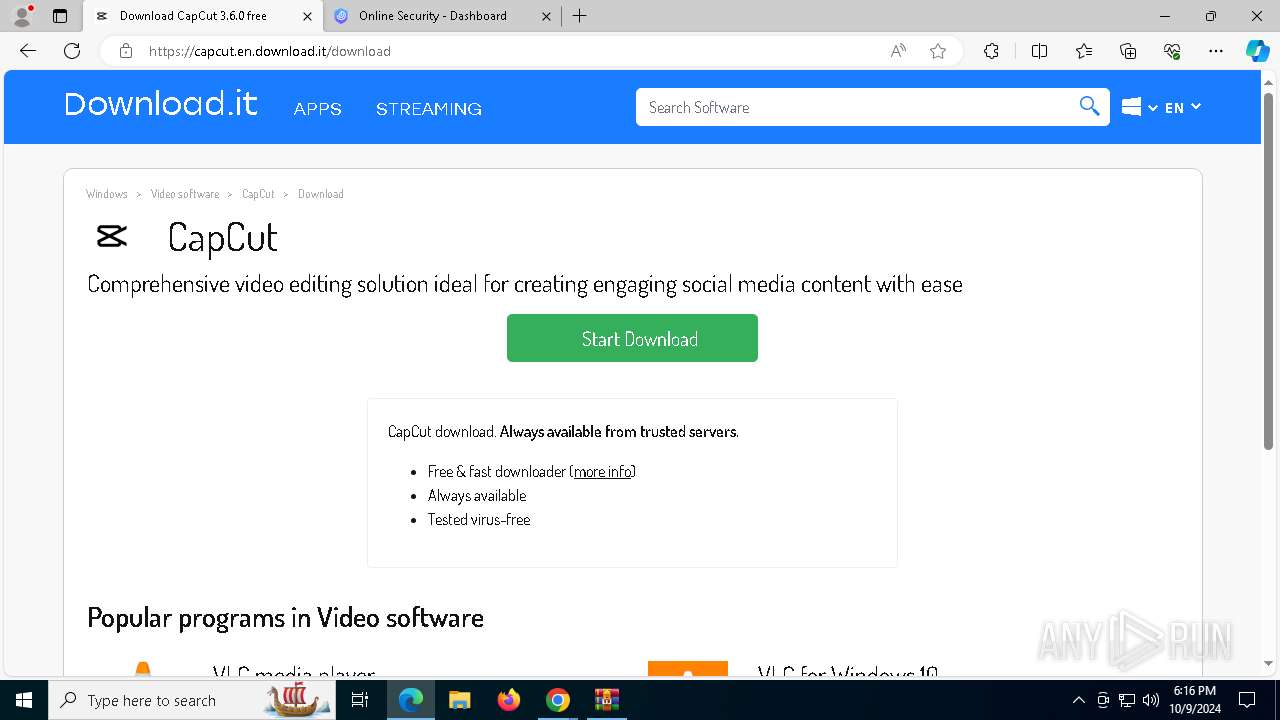Go to the Video software breadcrumb link
The height and width of the screenshot is (720, 1280).
click(185, 194)
